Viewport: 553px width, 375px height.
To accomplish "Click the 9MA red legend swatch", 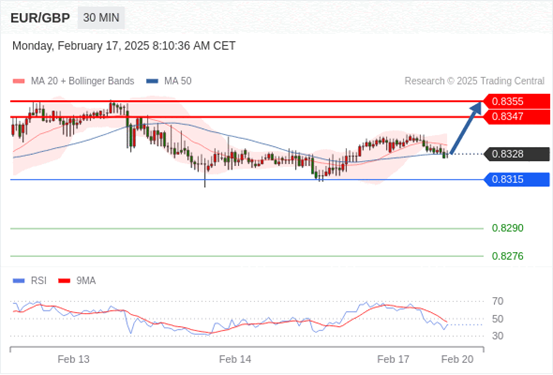I will point(64,281).
